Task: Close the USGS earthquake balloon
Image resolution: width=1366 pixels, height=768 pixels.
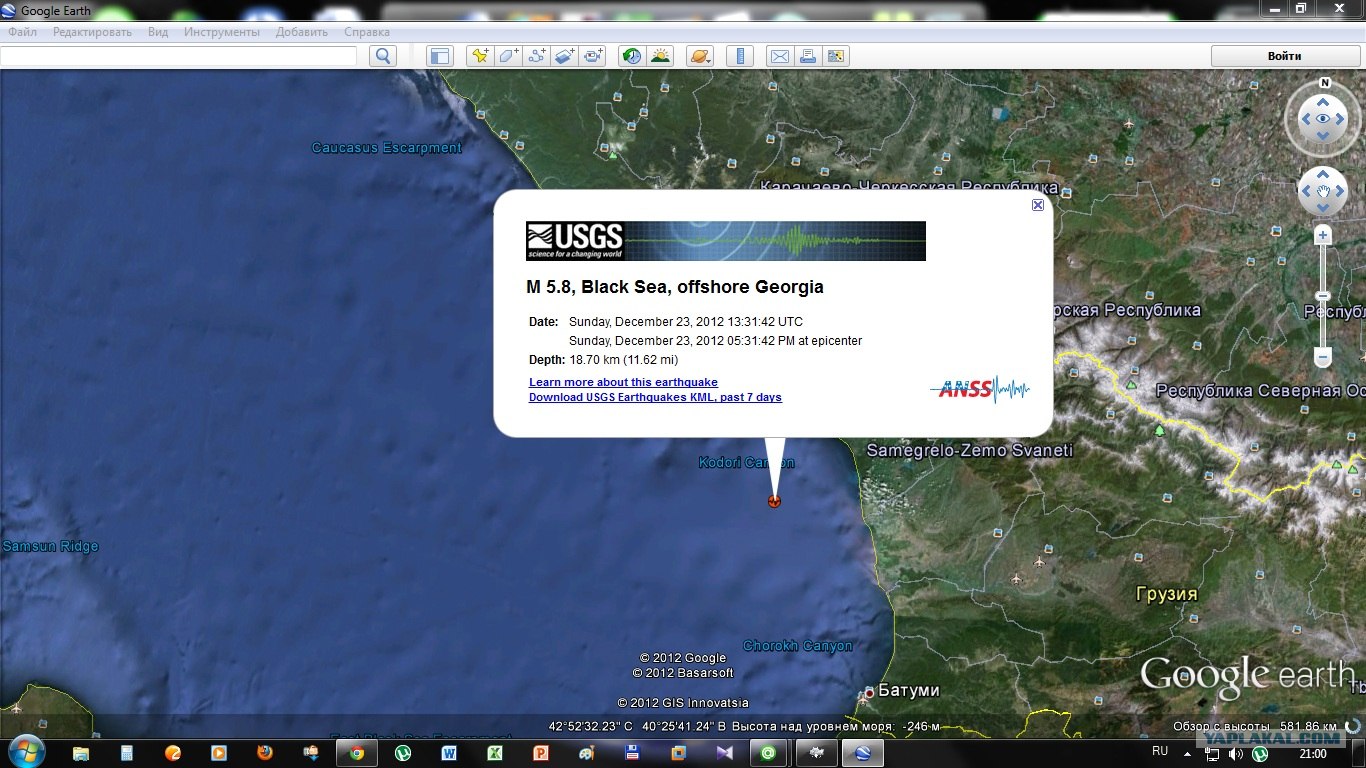Action: pos(1038,205)
